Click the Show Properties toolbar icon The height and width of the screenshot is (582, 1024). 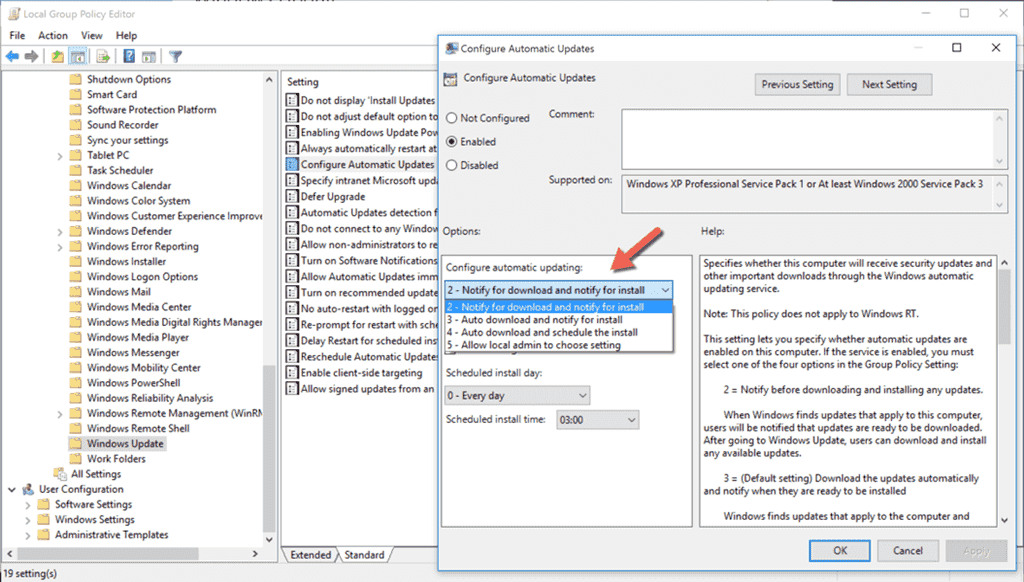148,56
